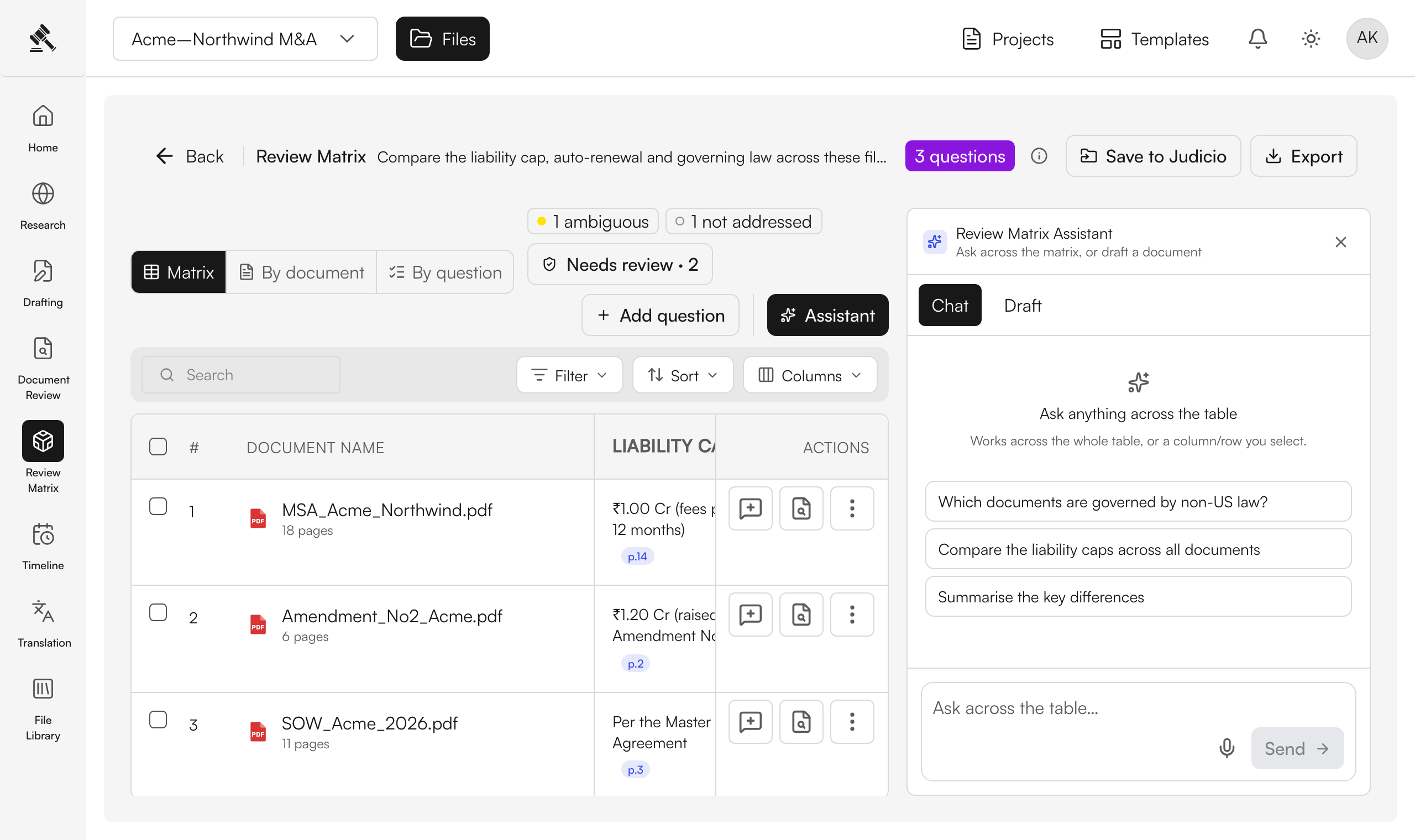
Task: Open notifications bell
Action: coord(1257,39)
